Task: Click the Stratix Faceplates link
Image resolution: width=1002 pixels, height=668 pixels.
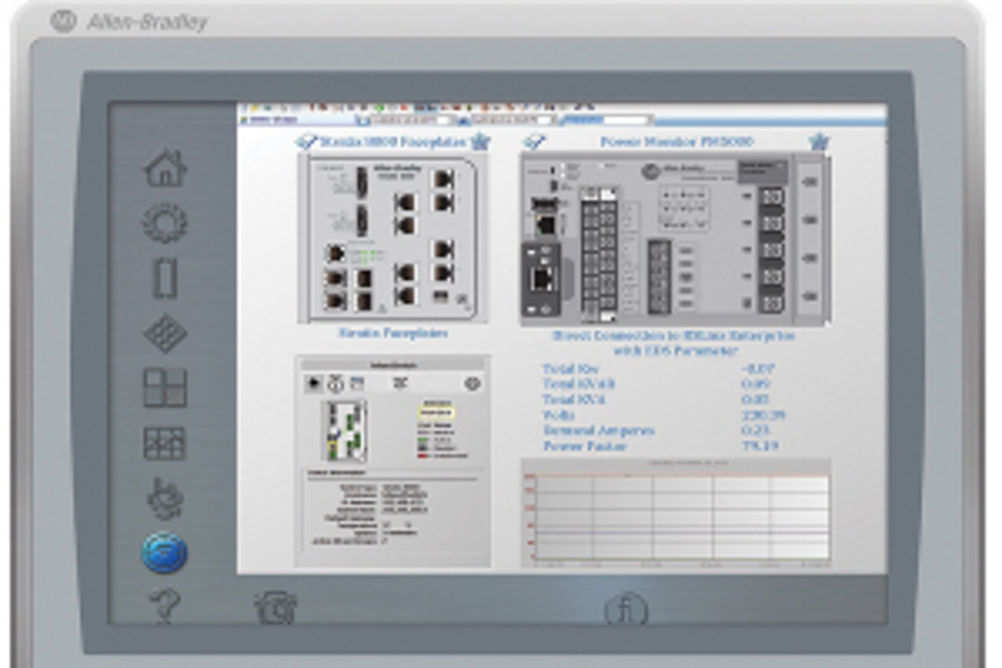Action: click(x=393, y=333)
